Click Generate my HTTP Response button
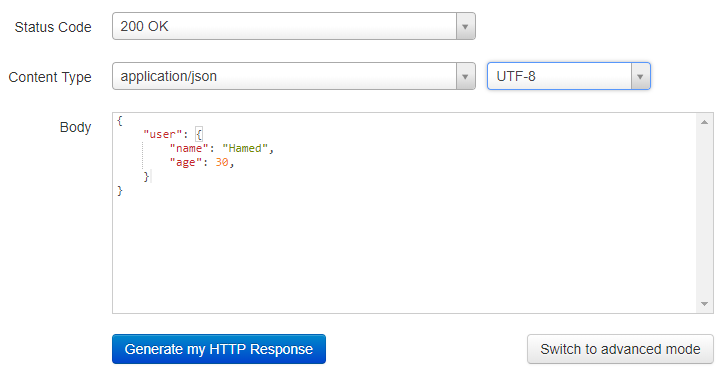Viewport: 728px width, 377px height. (x=219, y=349)
